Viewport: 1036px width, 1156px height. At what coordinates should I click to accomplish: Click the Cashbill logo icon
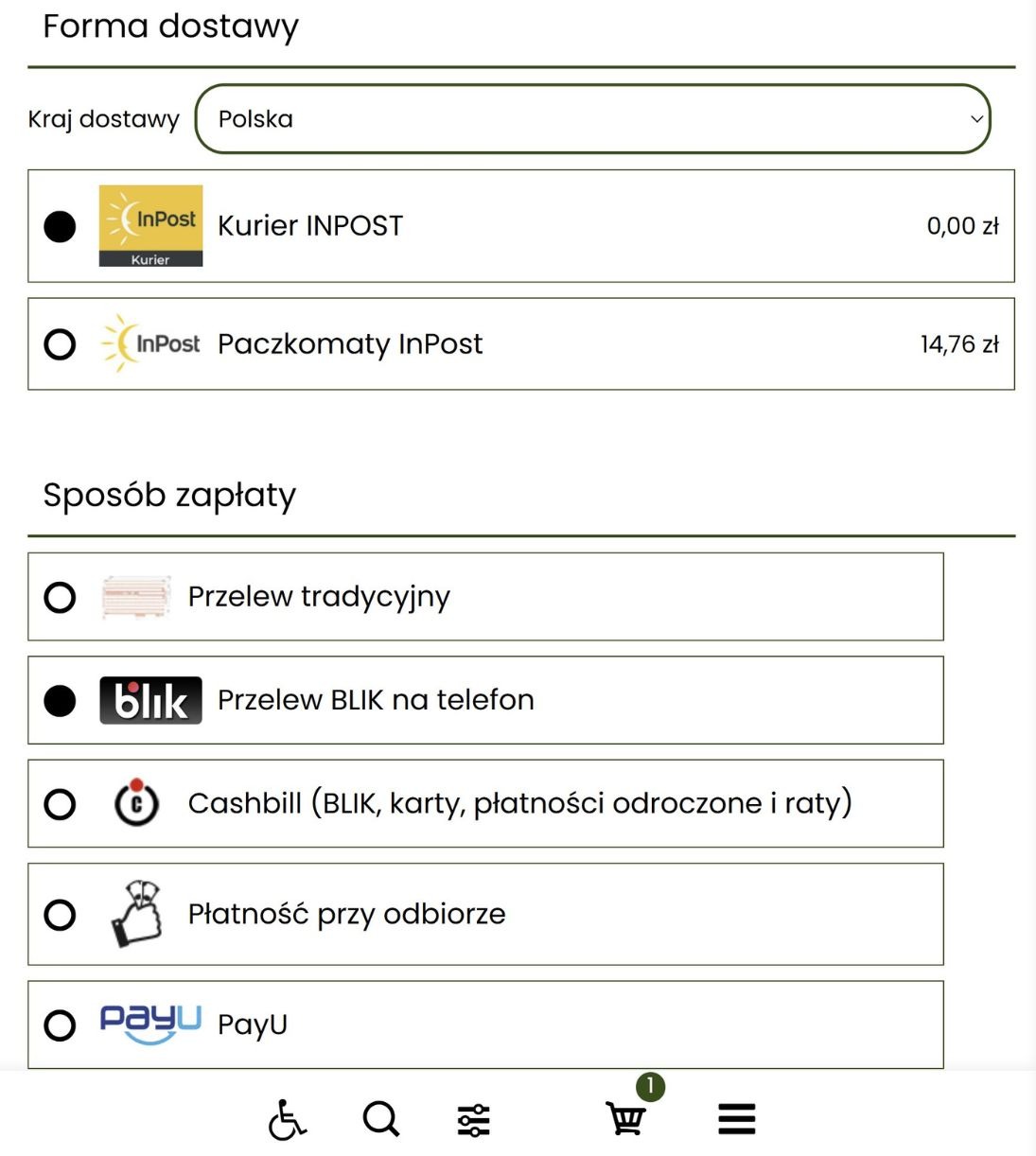tap(137, 803)
